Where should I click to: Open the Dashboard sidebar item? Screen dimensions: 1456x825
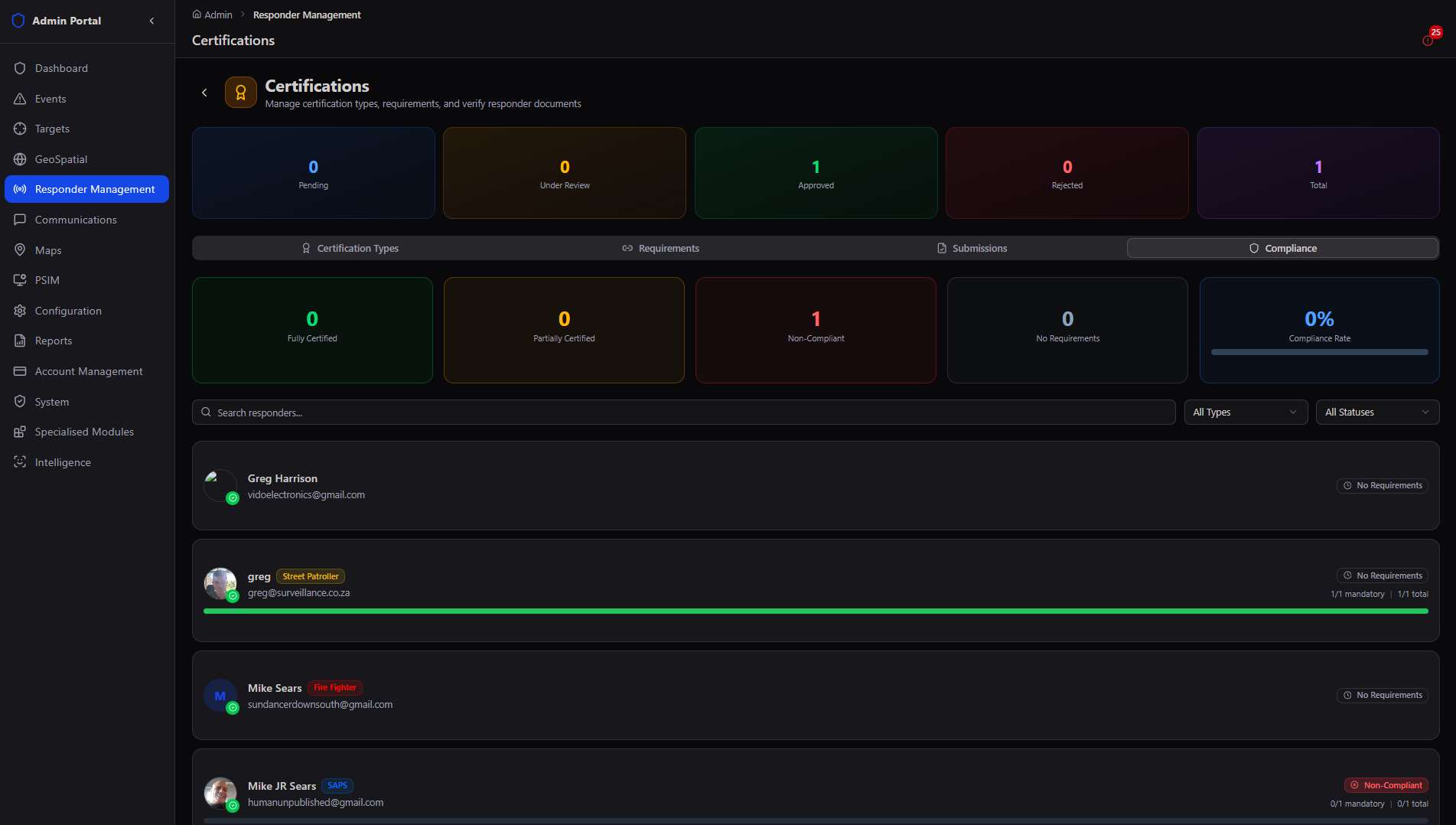pyautogui.click(x=86, y=68)
